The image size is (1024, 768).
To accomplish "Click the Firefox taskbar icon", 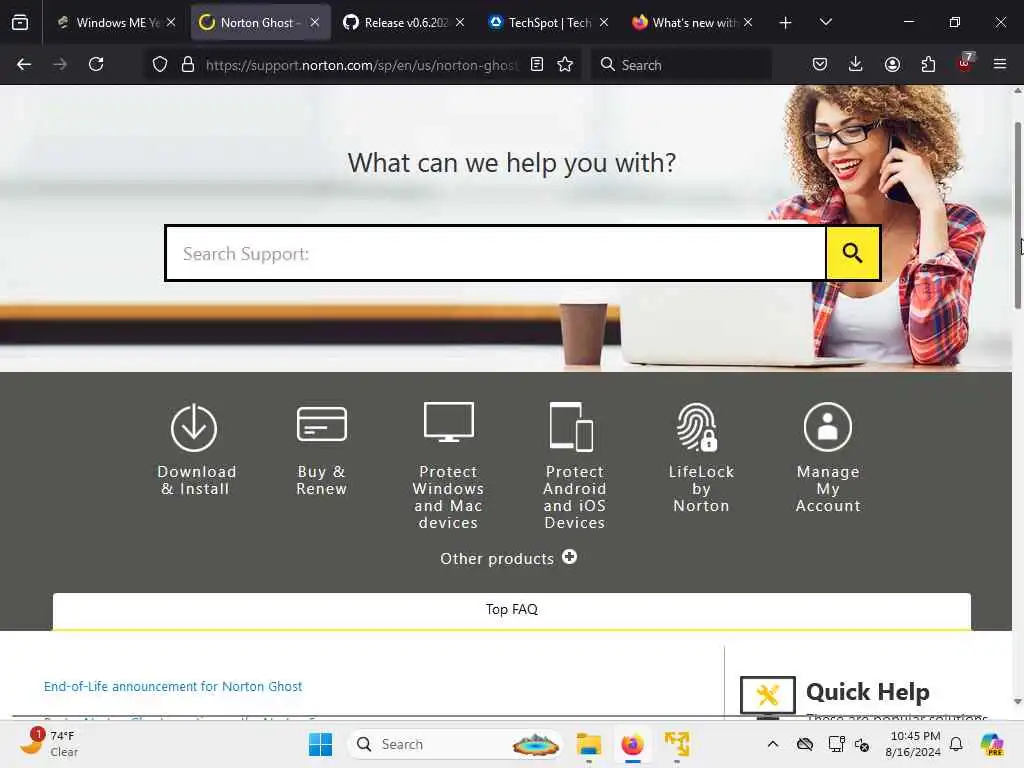I will point(632,744).
